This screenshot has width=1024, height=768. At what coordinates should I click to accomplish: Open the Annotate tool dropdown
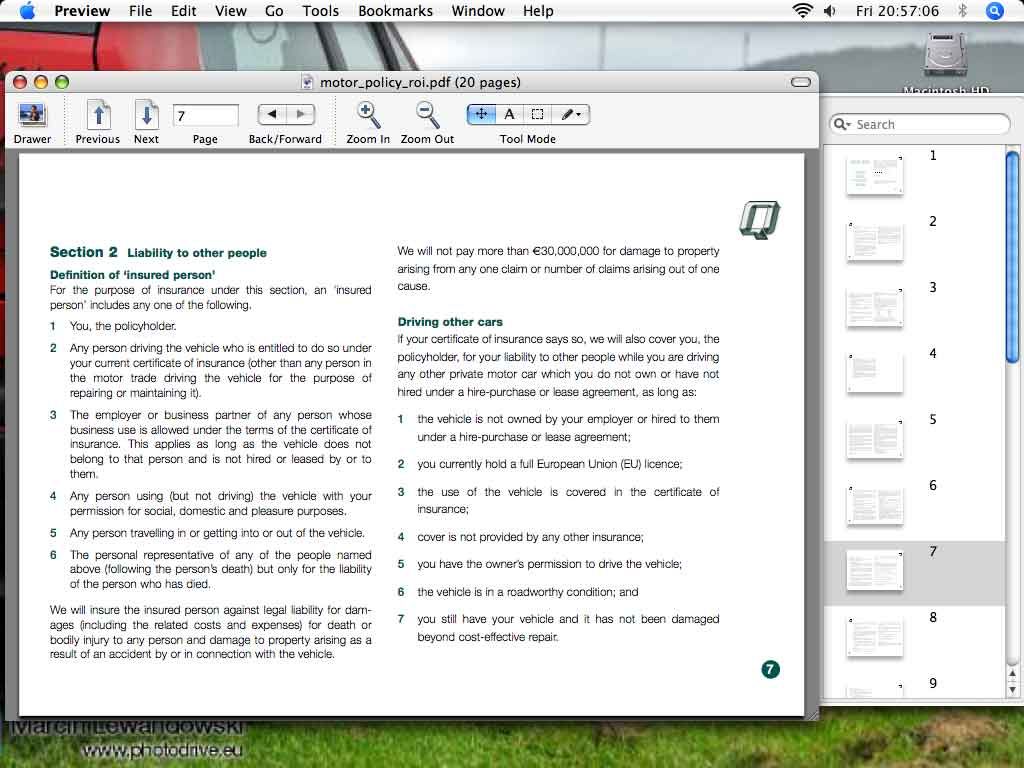[x=571, y=114]
